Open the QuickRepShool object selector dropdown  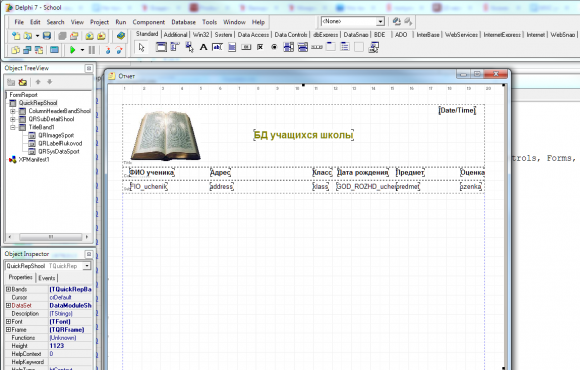click(x=87, y=266)
